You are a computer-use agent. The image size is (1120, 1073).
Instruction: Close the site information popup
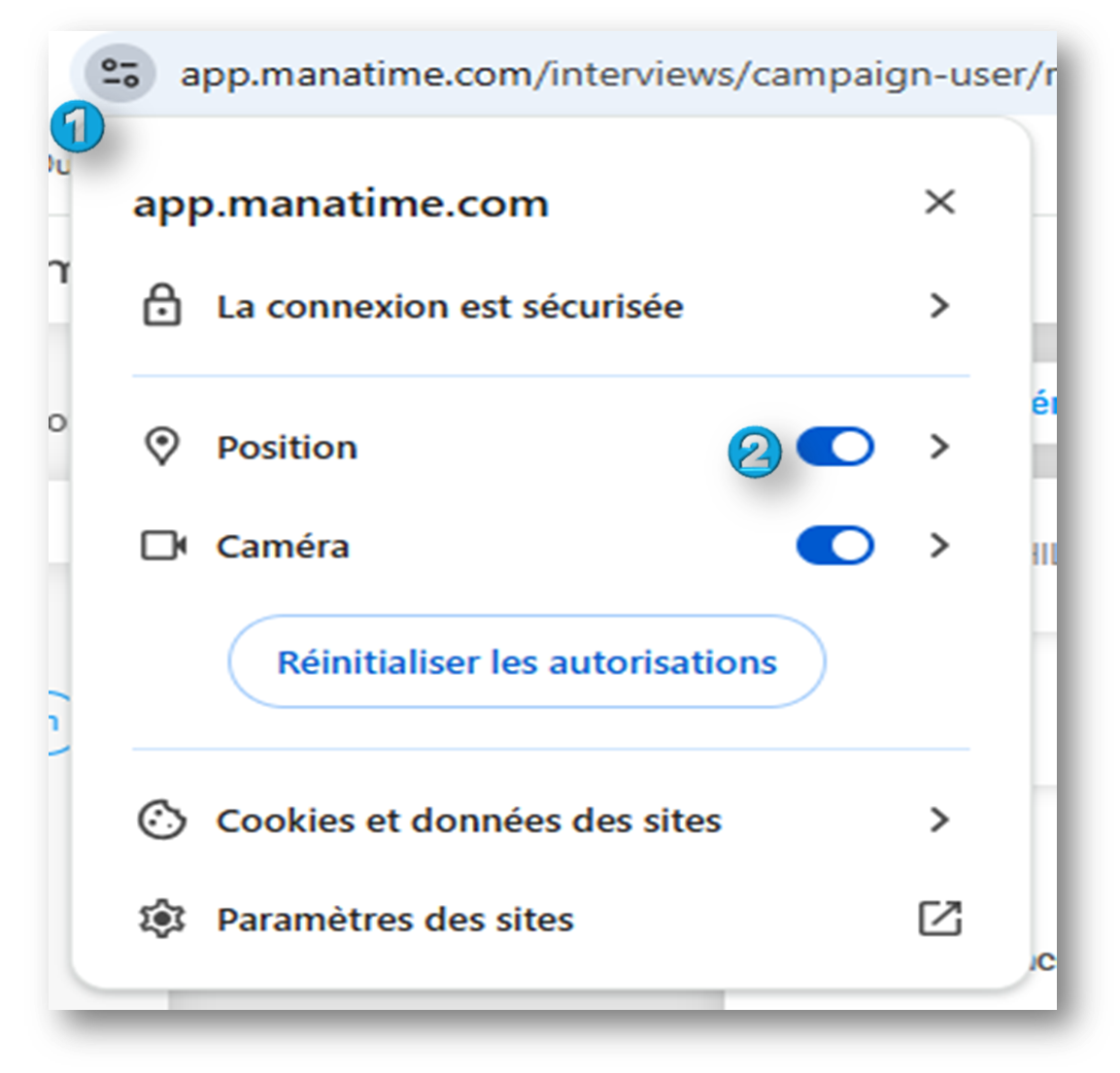(939, 202)
